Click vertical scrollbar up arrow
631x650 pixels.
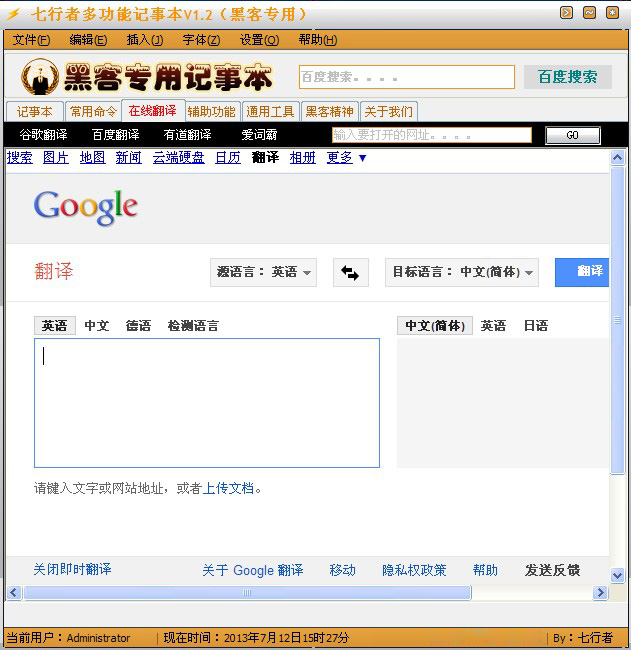pos(617,158)
